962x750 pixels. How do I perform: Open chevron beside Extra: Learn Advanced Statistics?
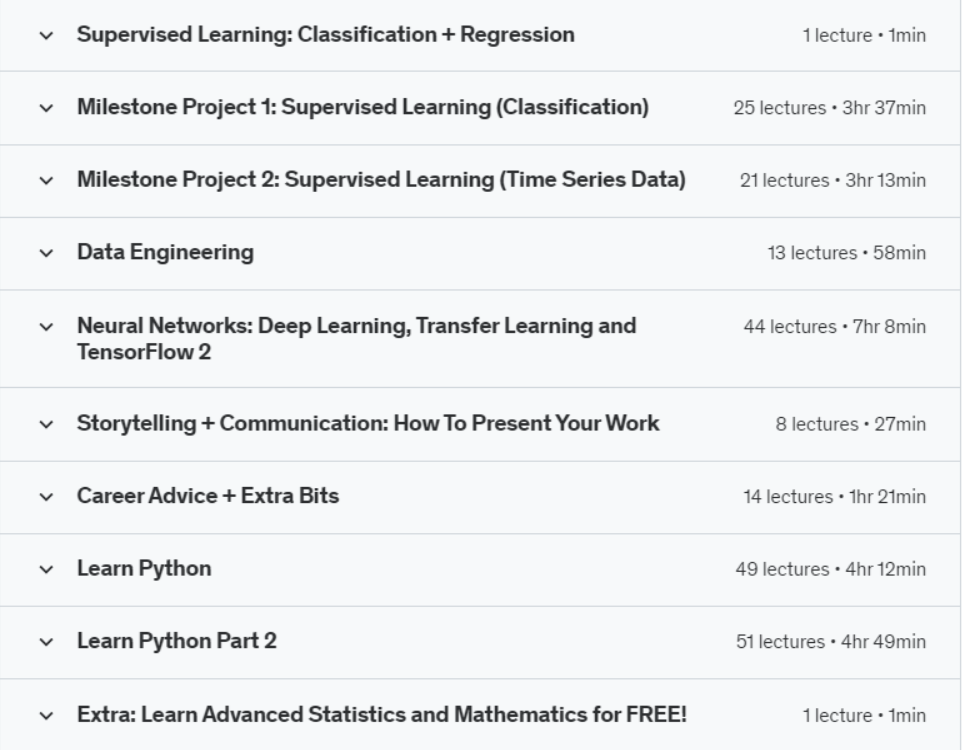(x=44, y=716)
